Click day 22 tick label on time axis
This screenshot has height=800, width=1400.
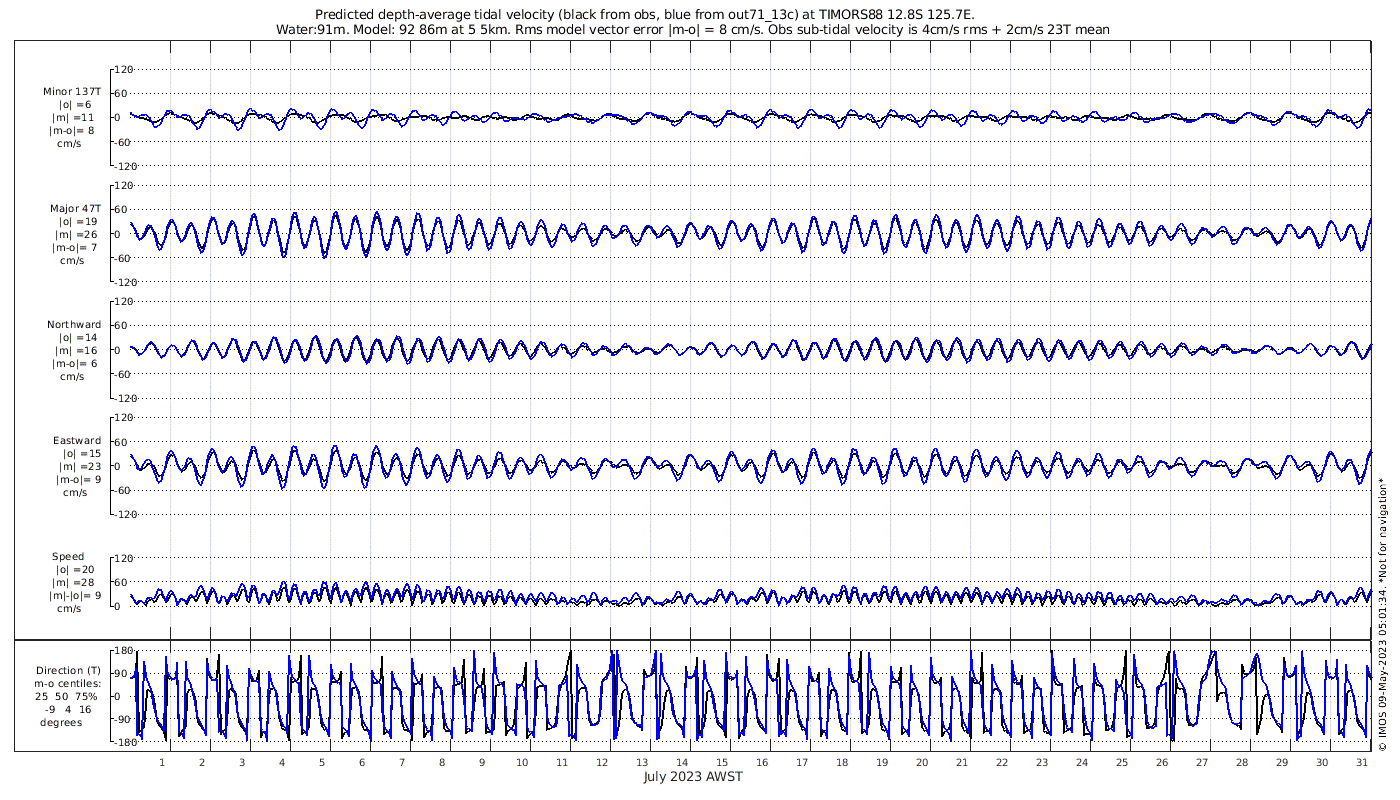[1002, 762]
